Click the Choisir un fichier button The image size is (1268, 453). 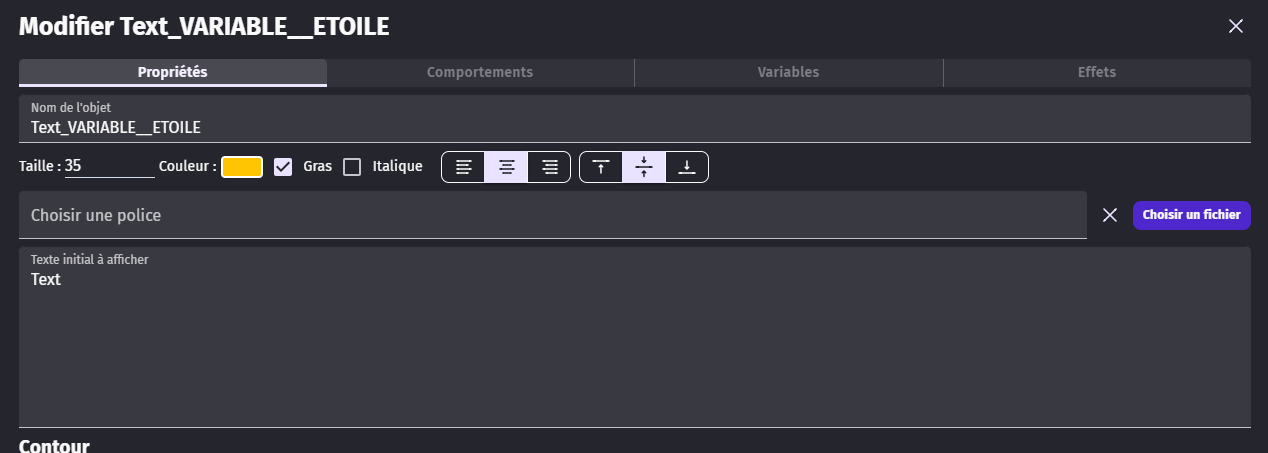1191,215
